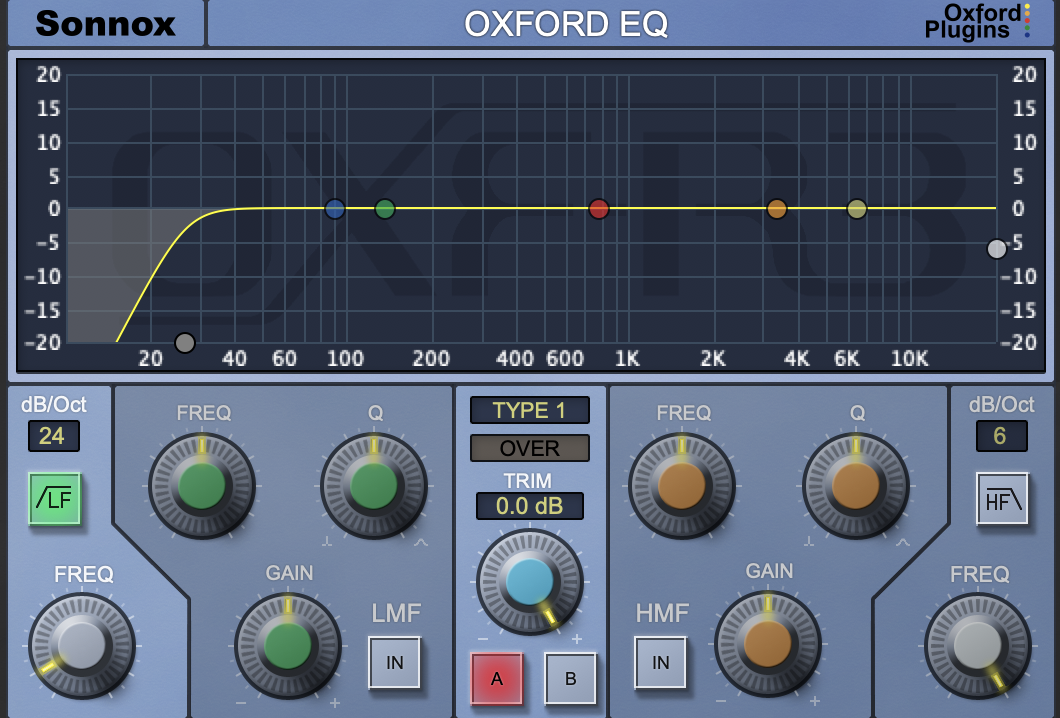This screenshot has width=1060, height=718.
Task: Select preset slot A
Action: pos(497,679)
